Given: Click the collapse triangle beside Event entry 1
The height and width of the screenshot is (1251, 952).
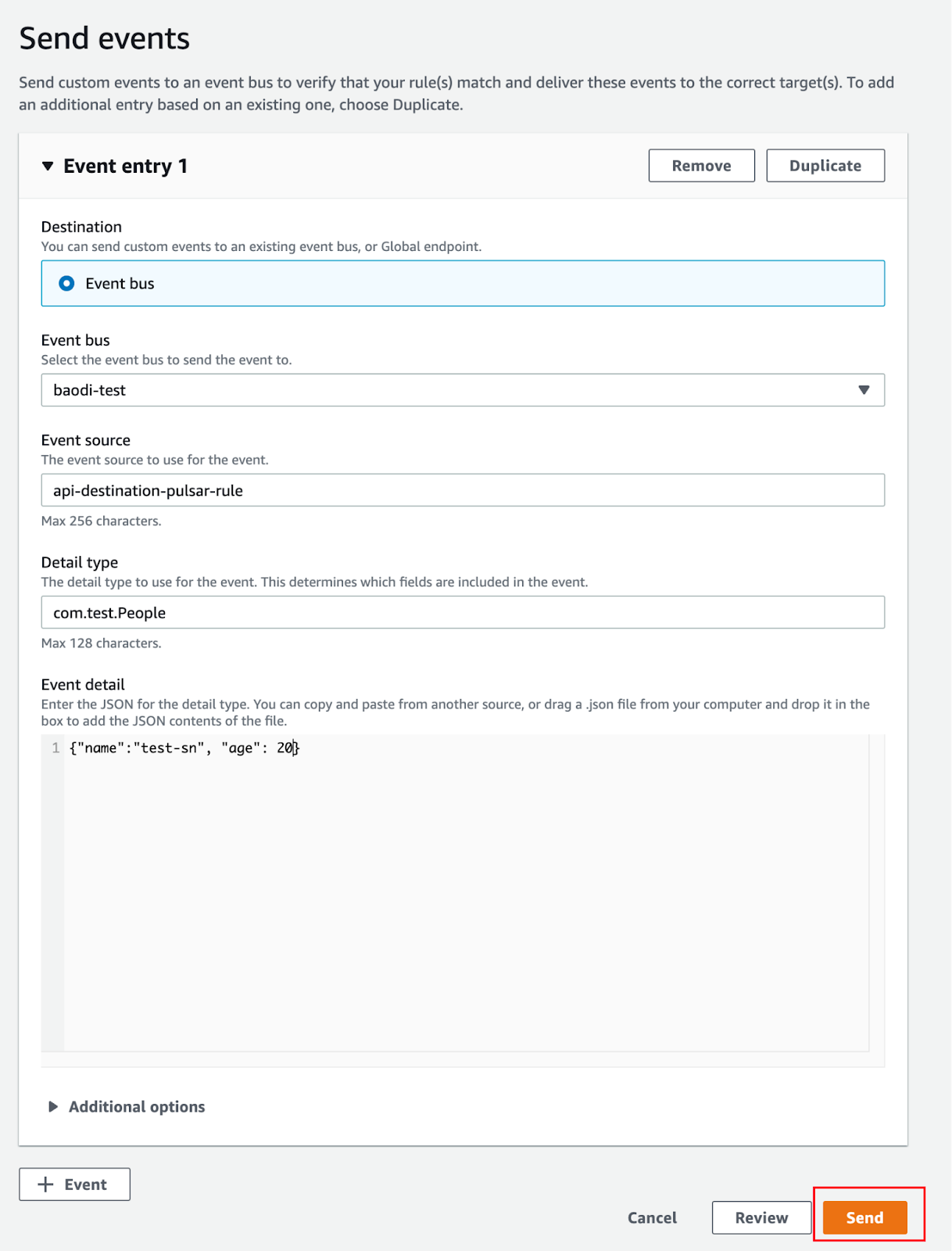Looking at the screenshot, I should click(48, 166).
